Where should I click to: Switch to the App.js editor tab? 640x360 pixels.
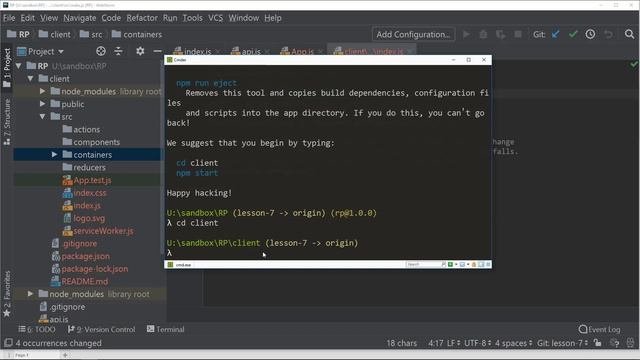tap(302, 51)
